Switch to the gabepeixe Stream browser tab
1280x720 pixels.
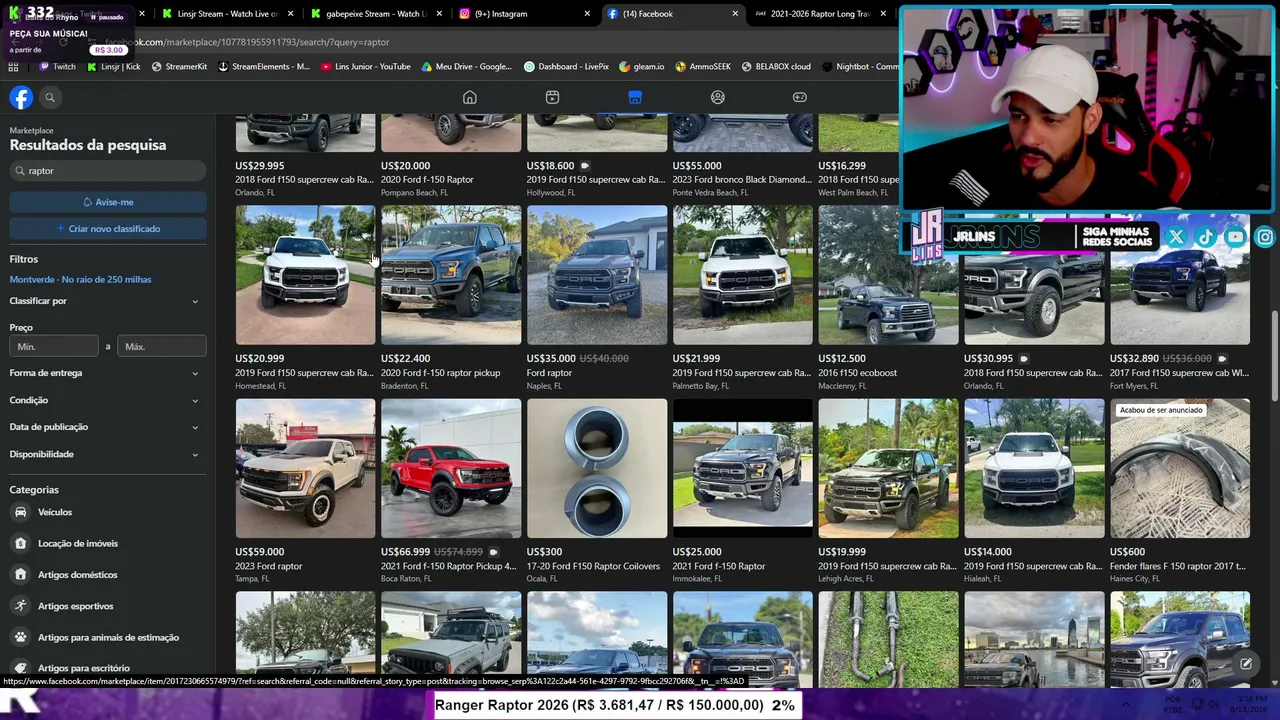375,14
